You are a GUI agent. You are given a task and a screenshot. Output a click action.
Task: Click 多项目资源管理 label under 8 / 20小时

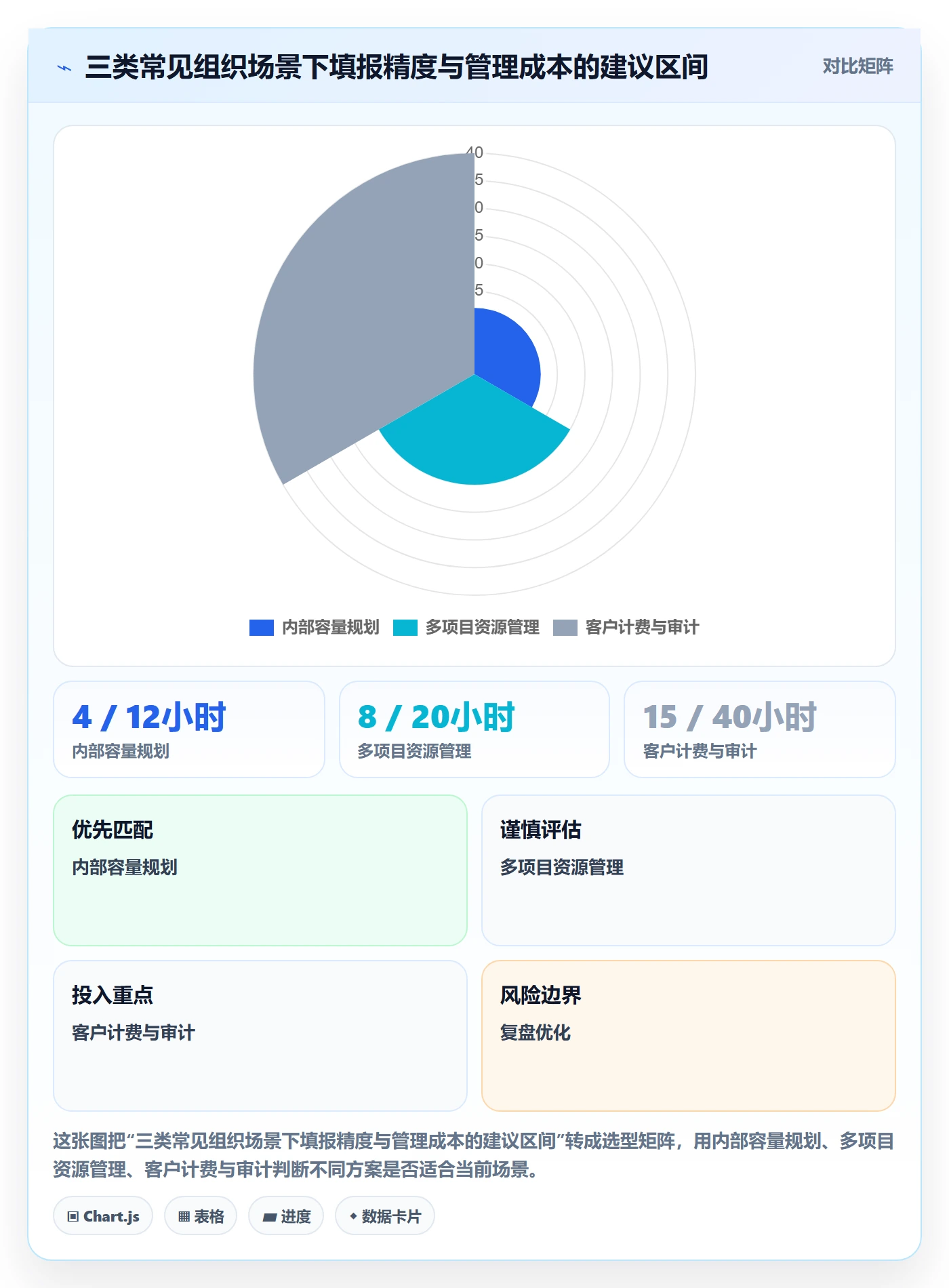pos(414,751)
